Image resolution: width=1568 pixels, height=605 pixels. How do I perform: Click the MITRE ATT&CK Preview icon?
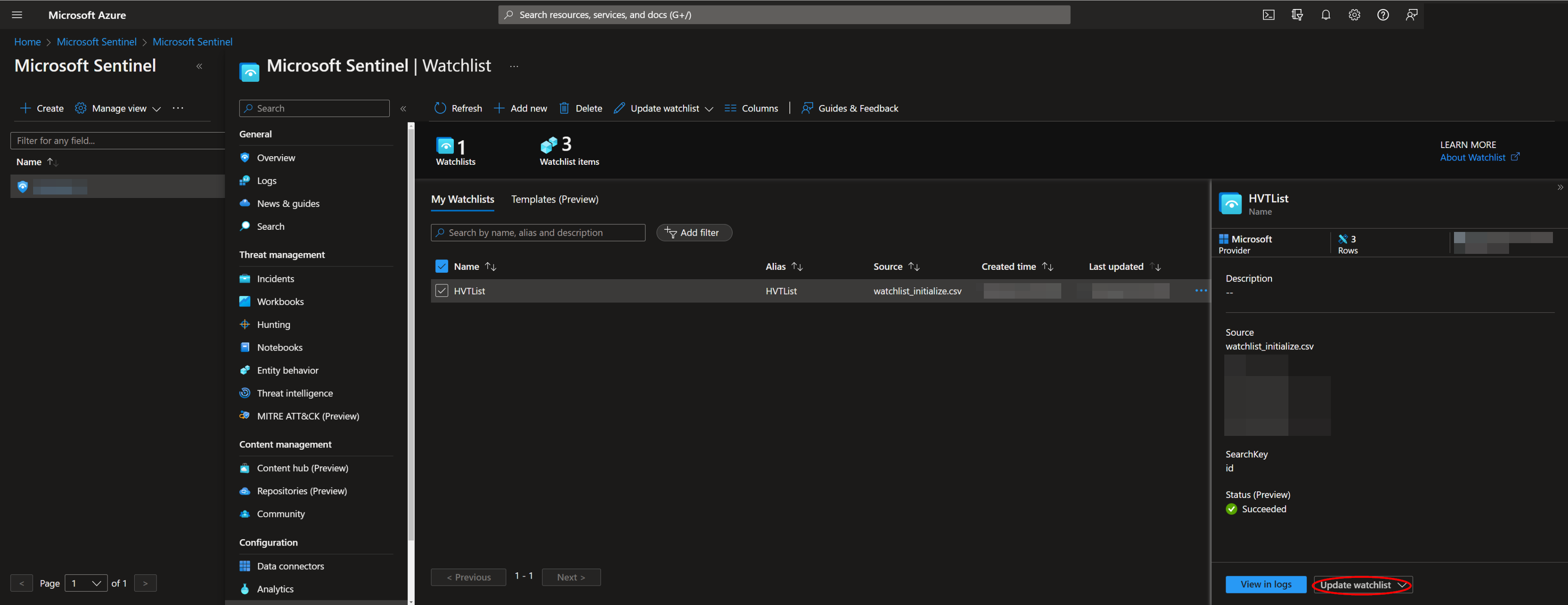244,415
